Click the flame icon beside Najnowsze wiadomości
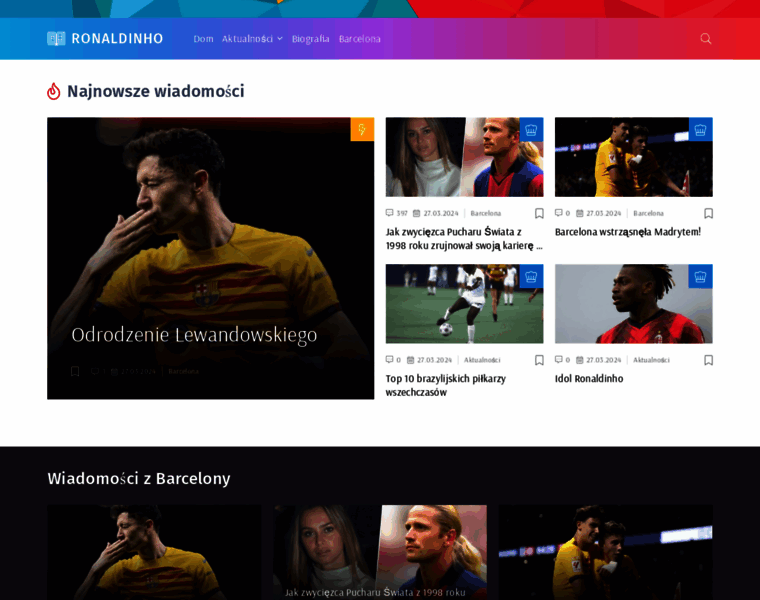 [x=53, y=91]
